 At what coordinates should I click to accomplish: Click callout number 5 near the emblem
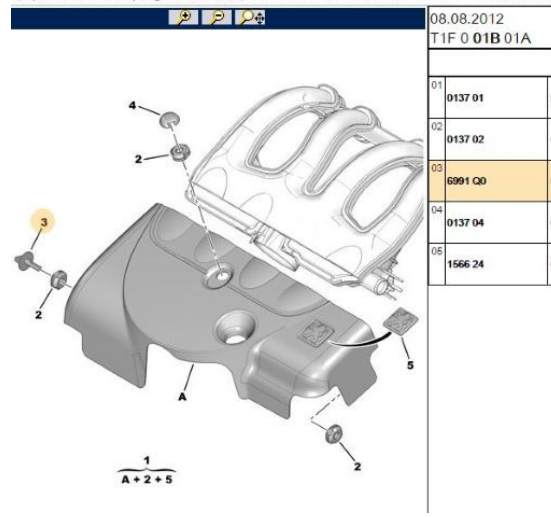[410, 366]
